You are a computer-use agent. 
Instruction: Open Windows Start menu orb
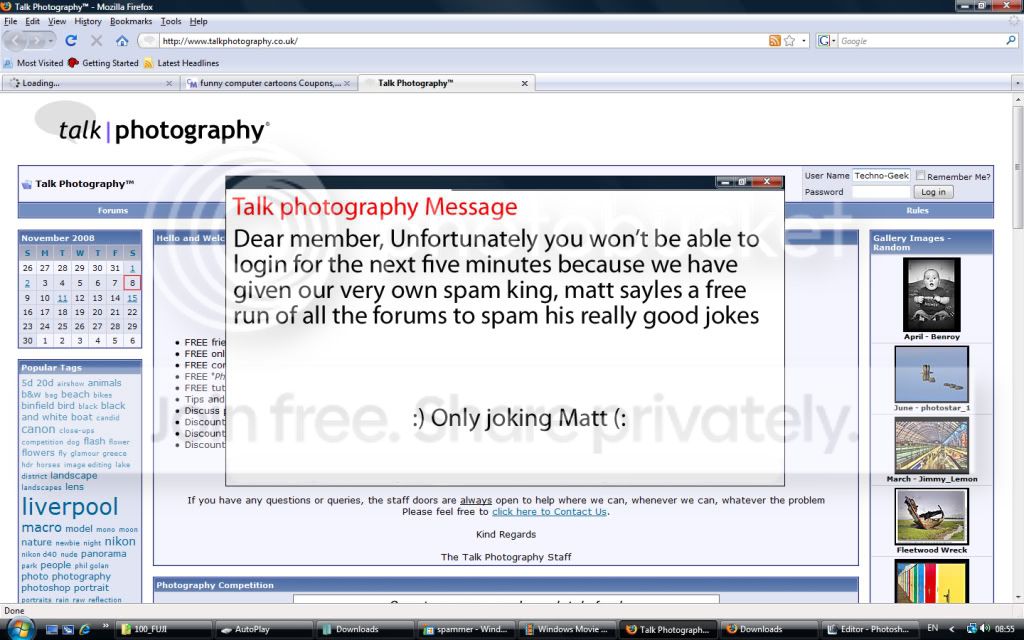pos(21,628)
